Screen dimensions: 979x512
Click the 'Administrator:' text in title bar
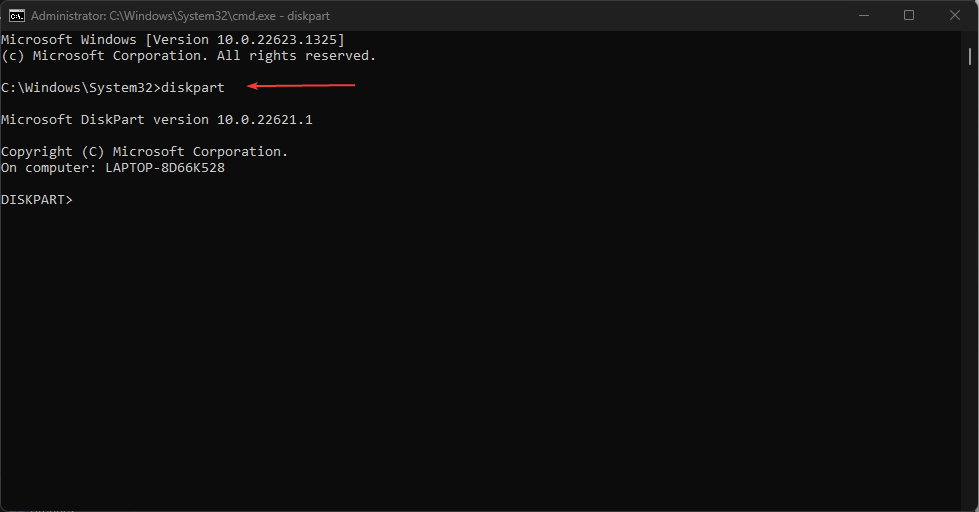[x=68, y=16]
